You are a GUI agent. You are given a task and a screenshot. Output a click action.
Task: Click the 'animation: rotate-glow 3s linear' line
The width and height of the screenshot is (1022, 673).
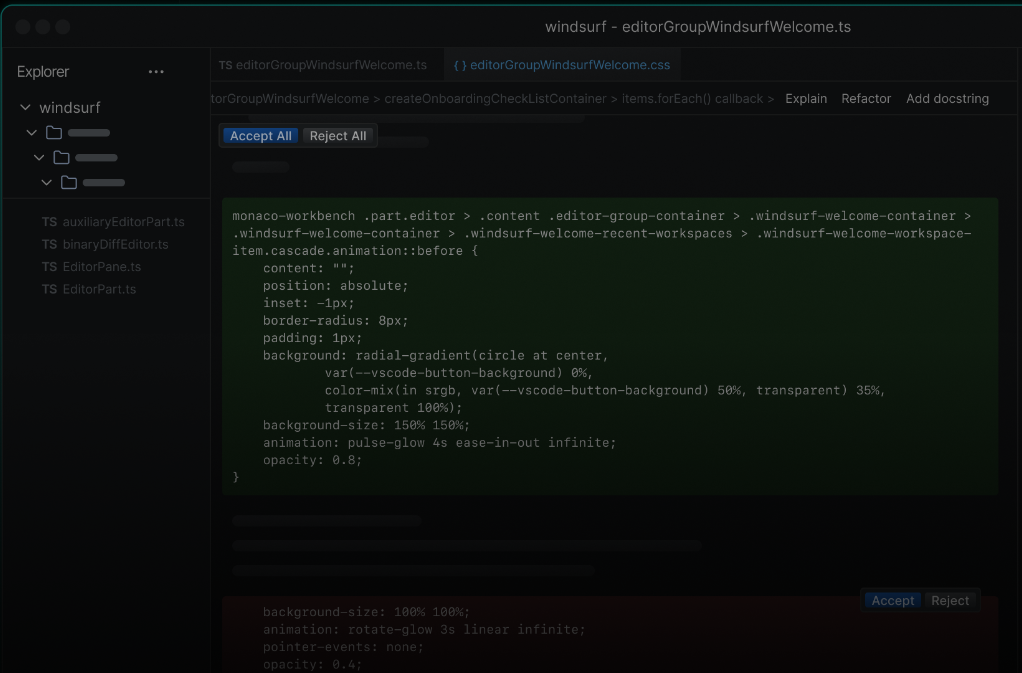tap(424, 630)
